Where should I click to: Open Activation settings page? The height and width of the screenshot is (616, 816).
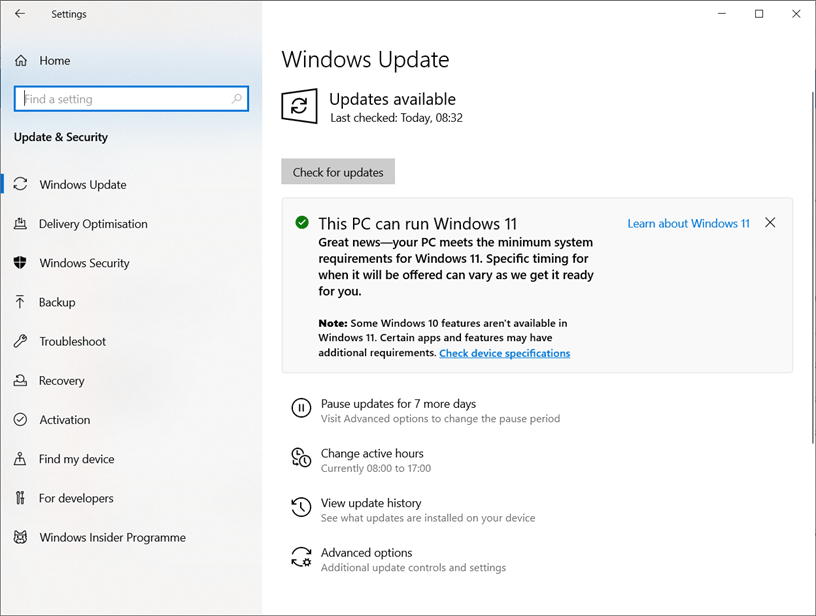click(65, 420)
